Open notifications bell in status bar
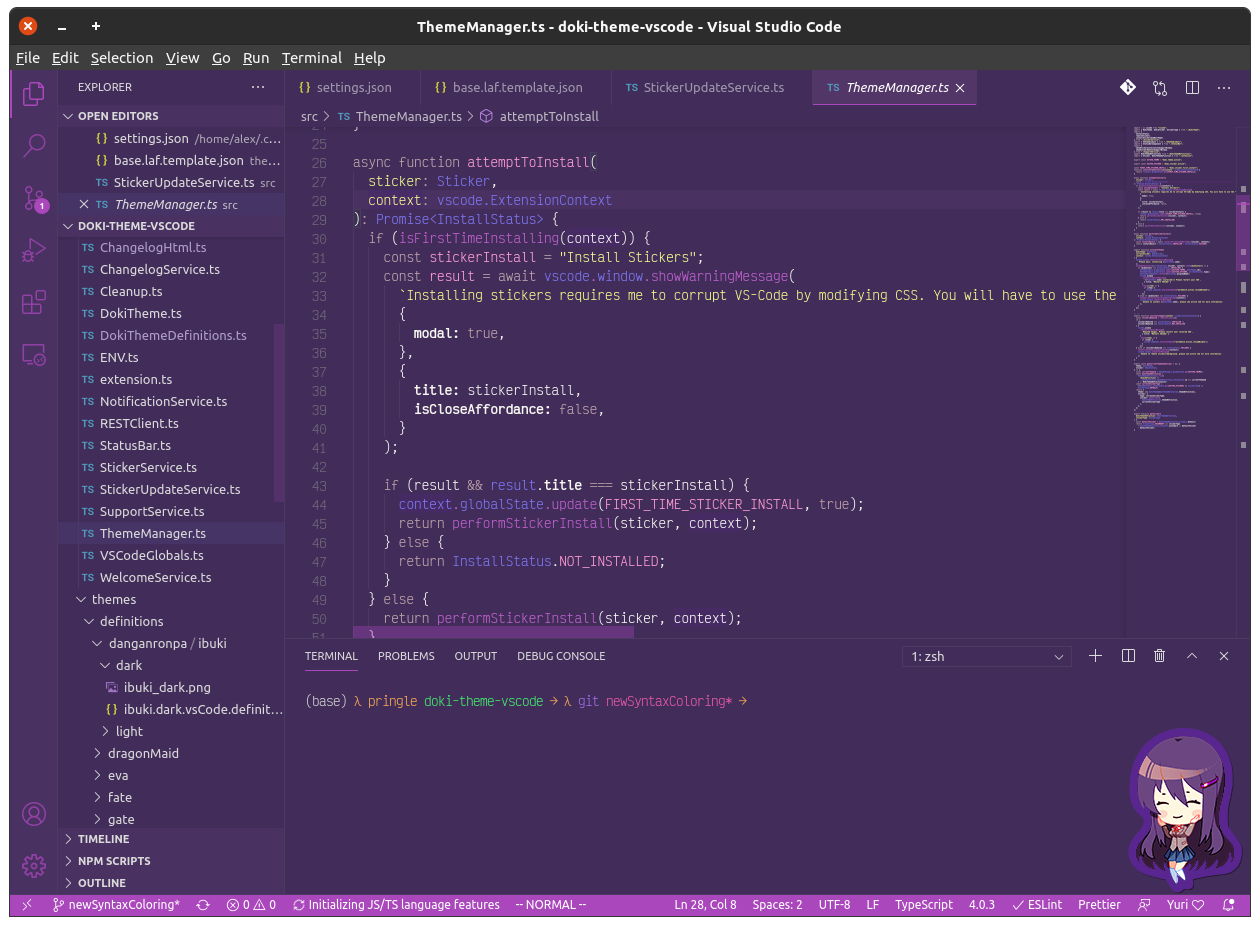This screenshot has height=926, width=1260. [1231, 905]
